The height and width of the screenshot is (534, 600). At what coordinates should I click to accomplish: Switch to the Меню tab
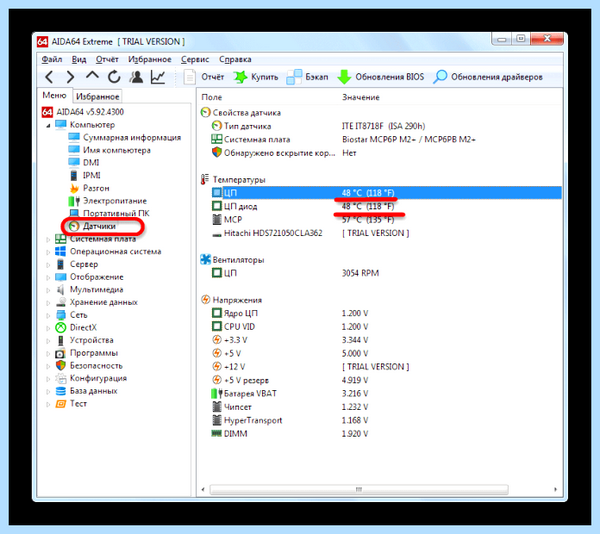(54, 95)
